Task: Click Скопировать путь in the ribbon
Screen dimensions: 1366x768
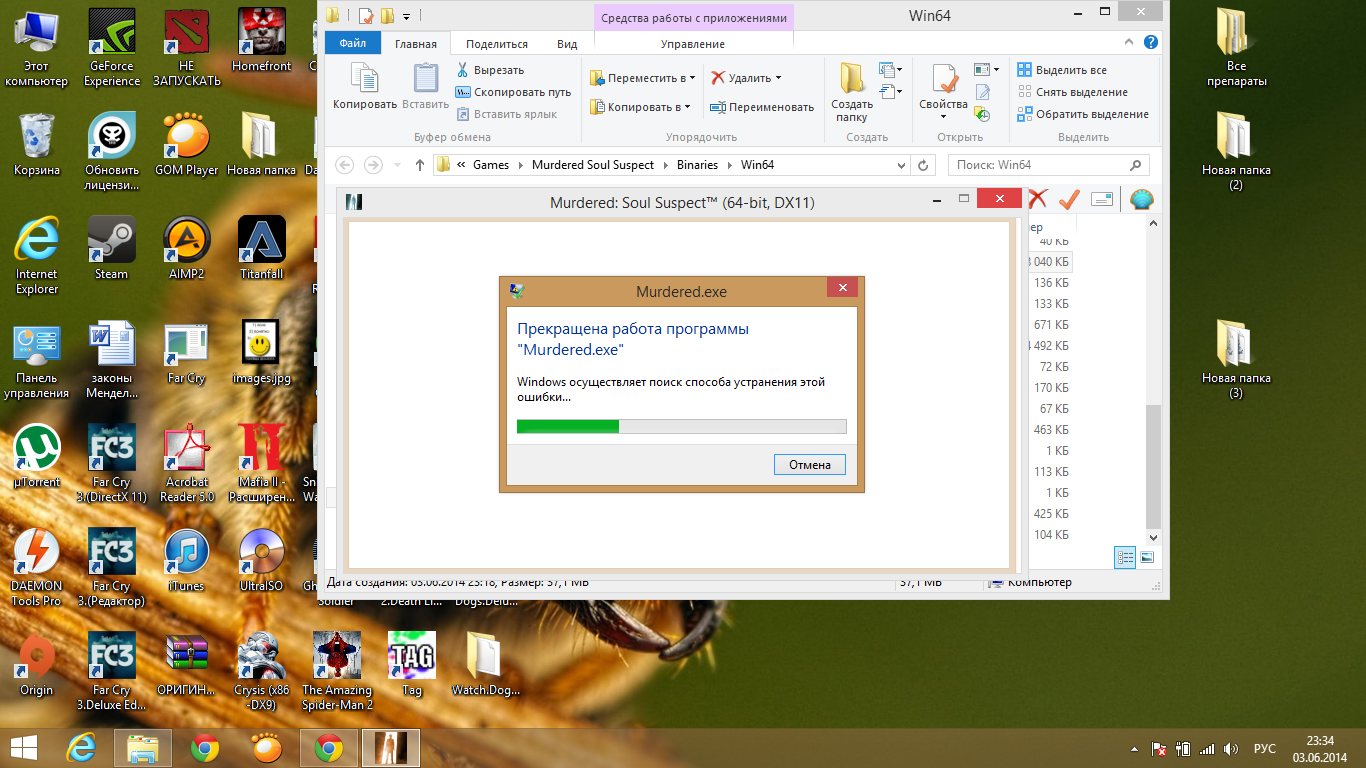Action: 513,92
